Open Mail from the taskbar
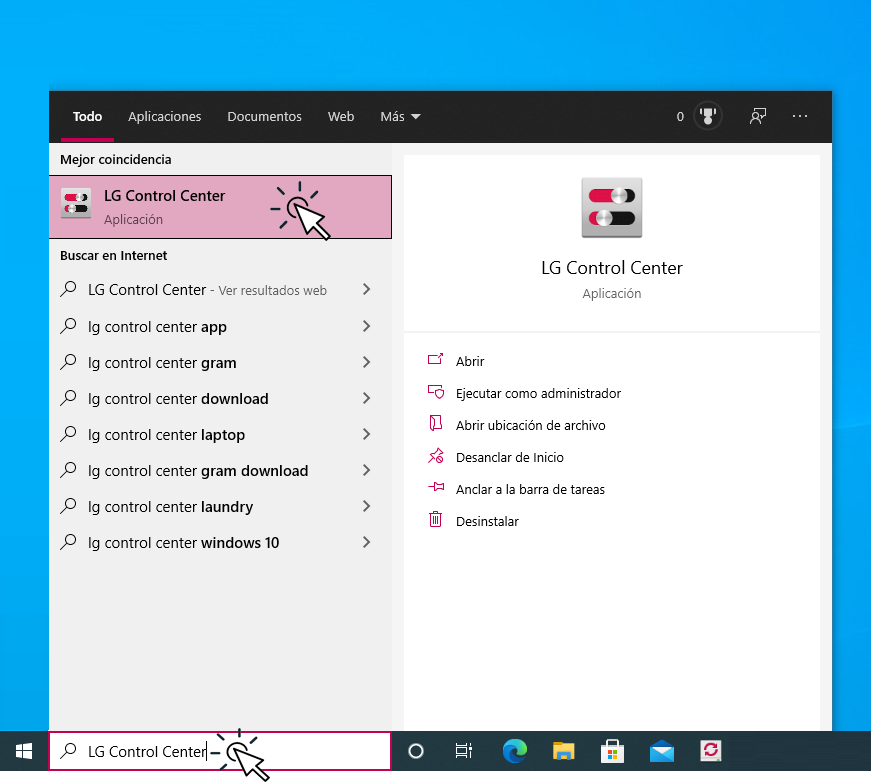Viewport: 876px width, 782px height. point(661,750)
